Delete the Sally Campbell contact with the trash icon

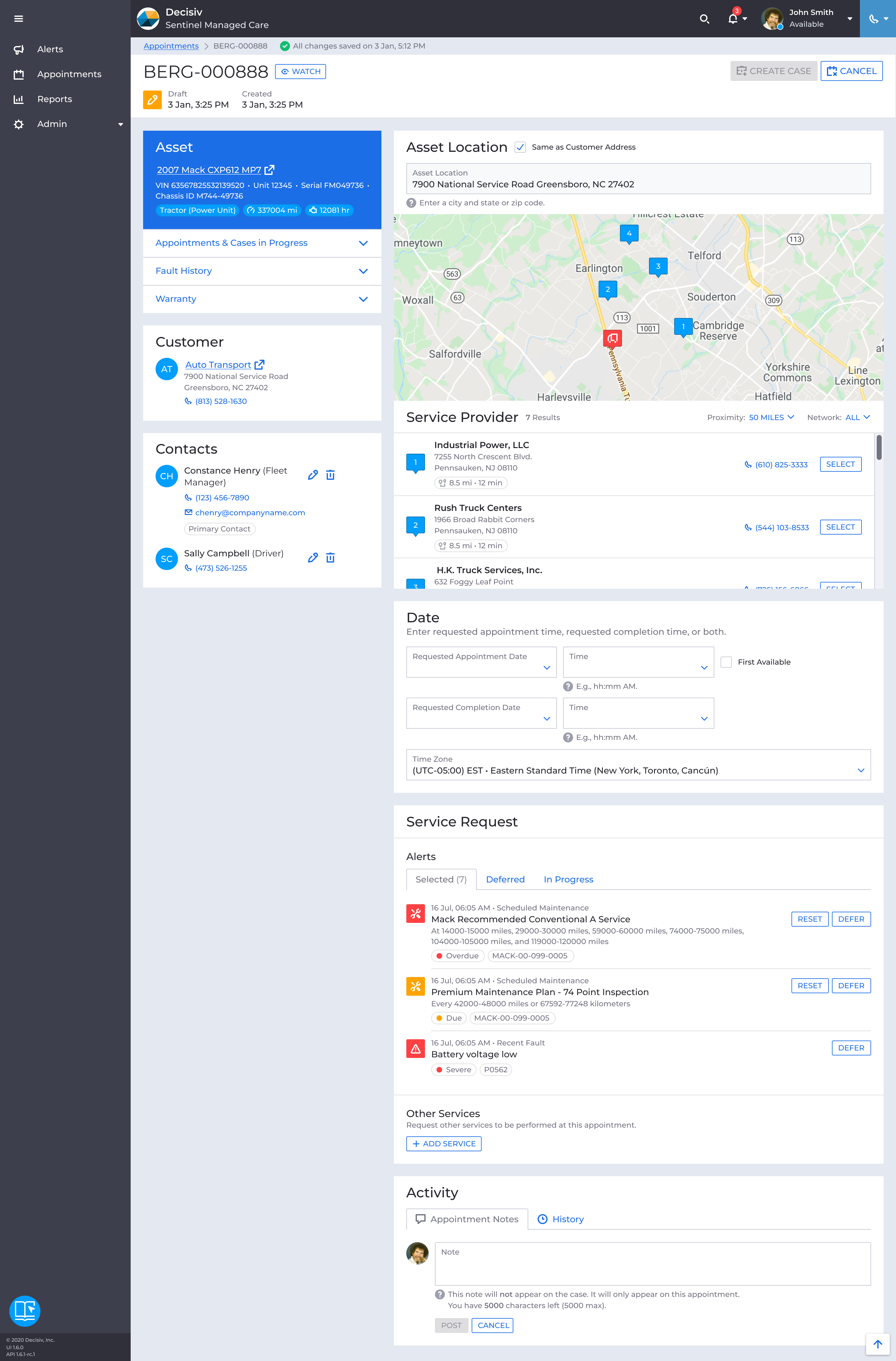coord(330,558)
